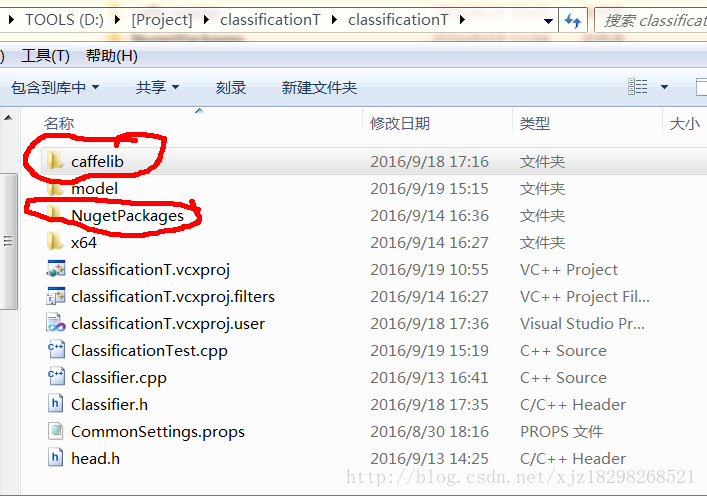This screenshot has width=707, height=497.
Task: Select Classifier.cpp file icon
Action: [56, 377]
